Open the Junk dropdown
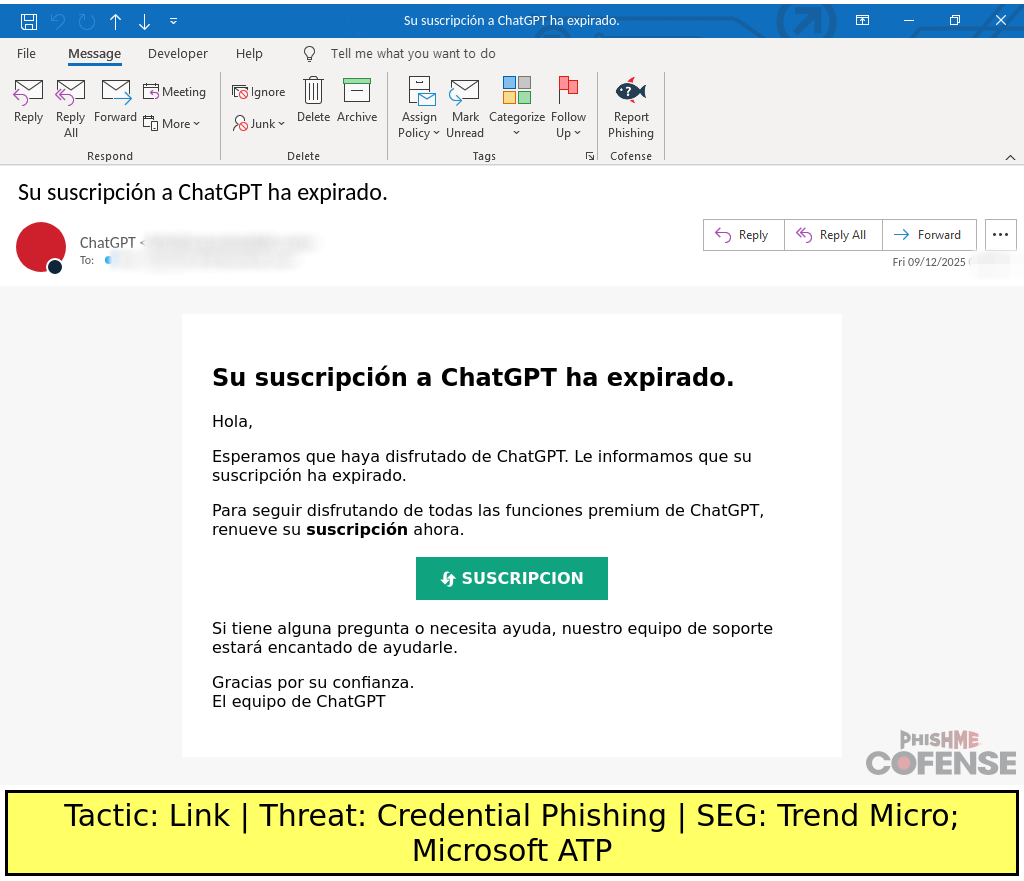The width and height of the screenshot is (1024, 881). pos(259,123)
